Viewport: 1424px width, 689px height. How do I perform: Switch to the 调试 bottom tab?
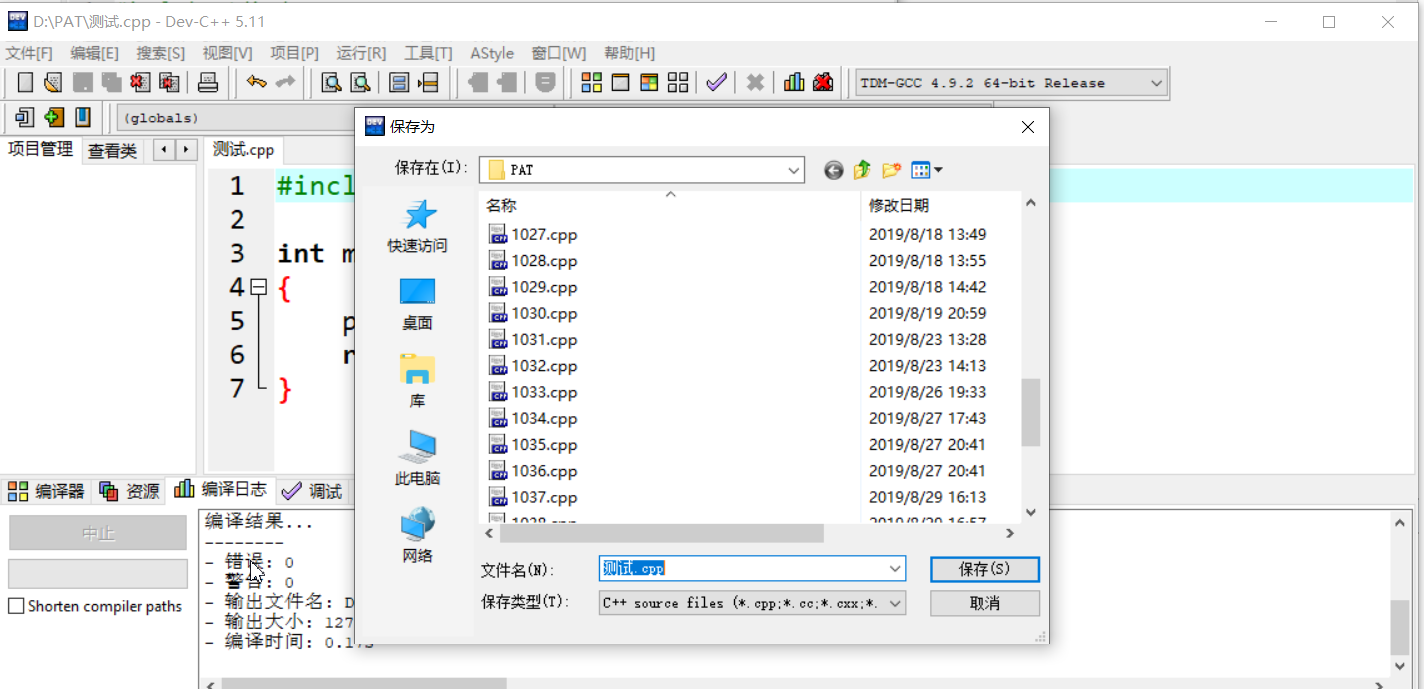(313, 491)
